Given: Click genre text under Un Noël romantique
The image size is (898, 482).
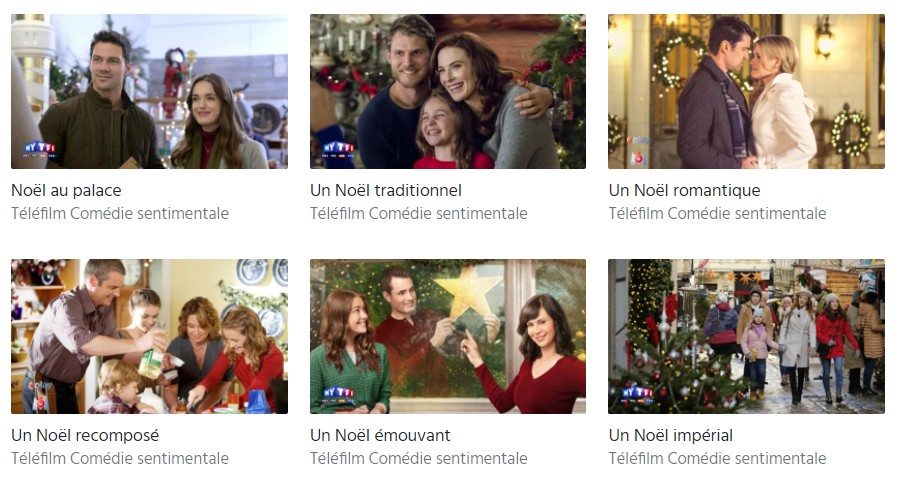Looking at the screenshot, I should click(717, 214).
